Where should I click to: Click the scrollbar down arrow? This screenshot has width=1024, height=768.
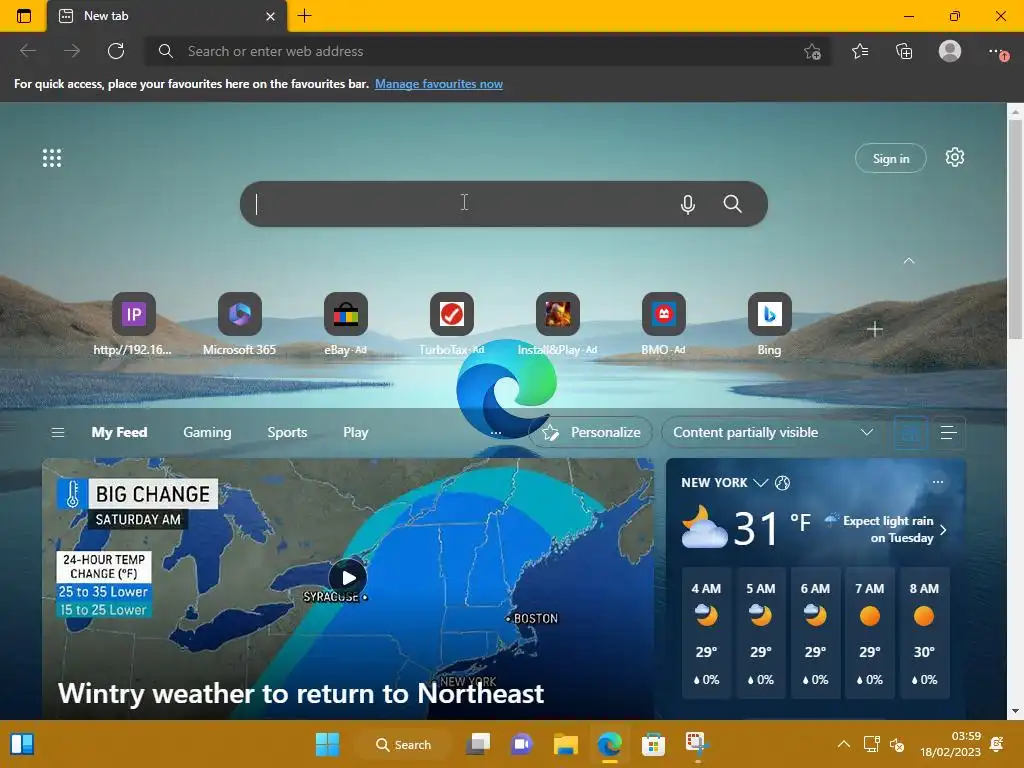pos(1015,711)
